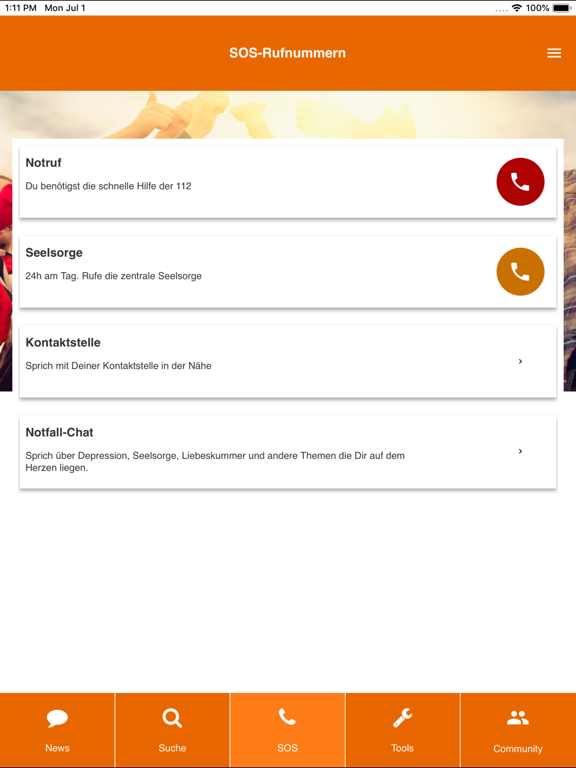
Task: Open the hamburger menu in the header
Action: pos(554,53)
